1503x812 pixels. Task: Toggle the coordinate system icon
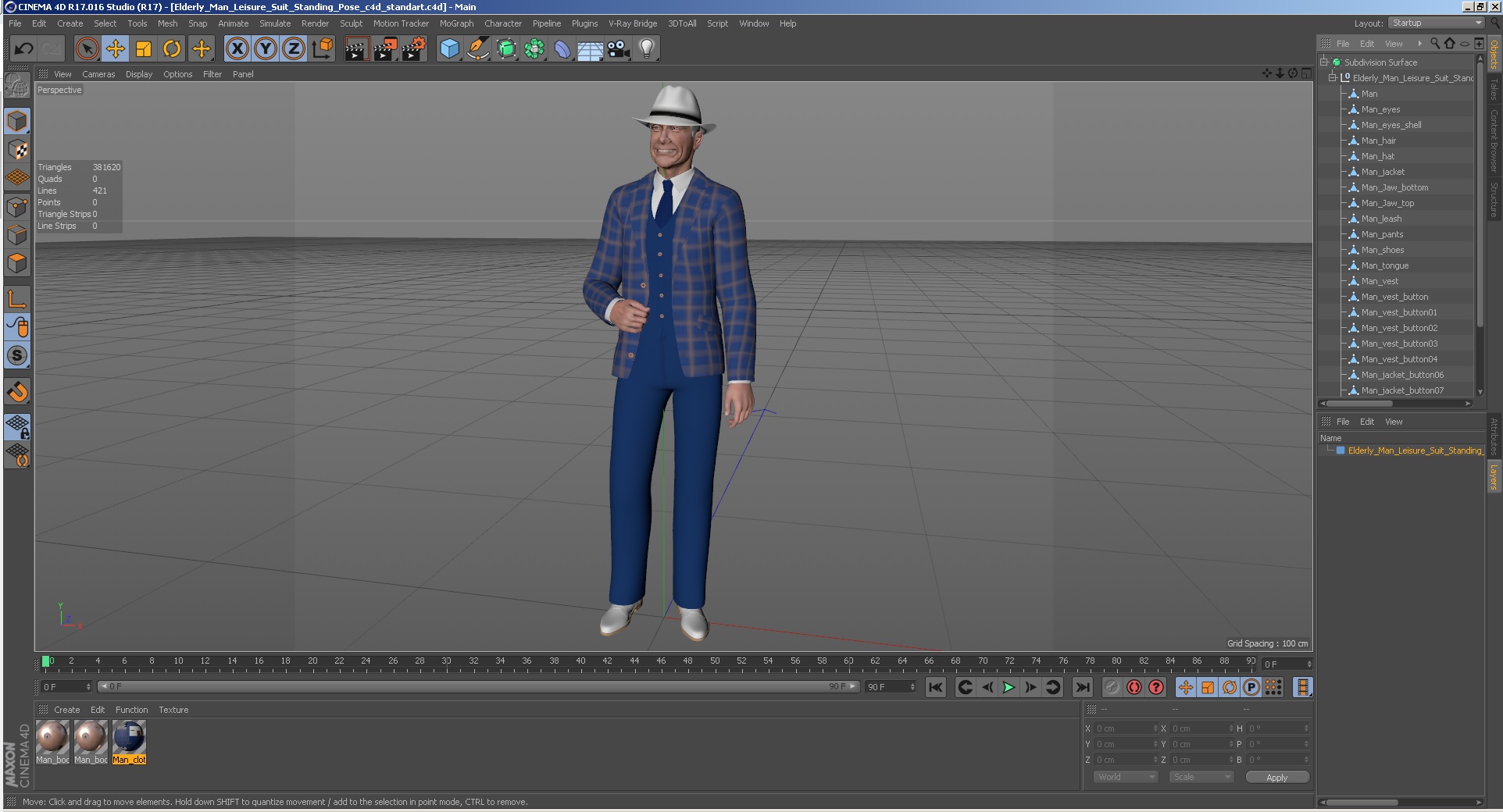(x=322, y=49)
